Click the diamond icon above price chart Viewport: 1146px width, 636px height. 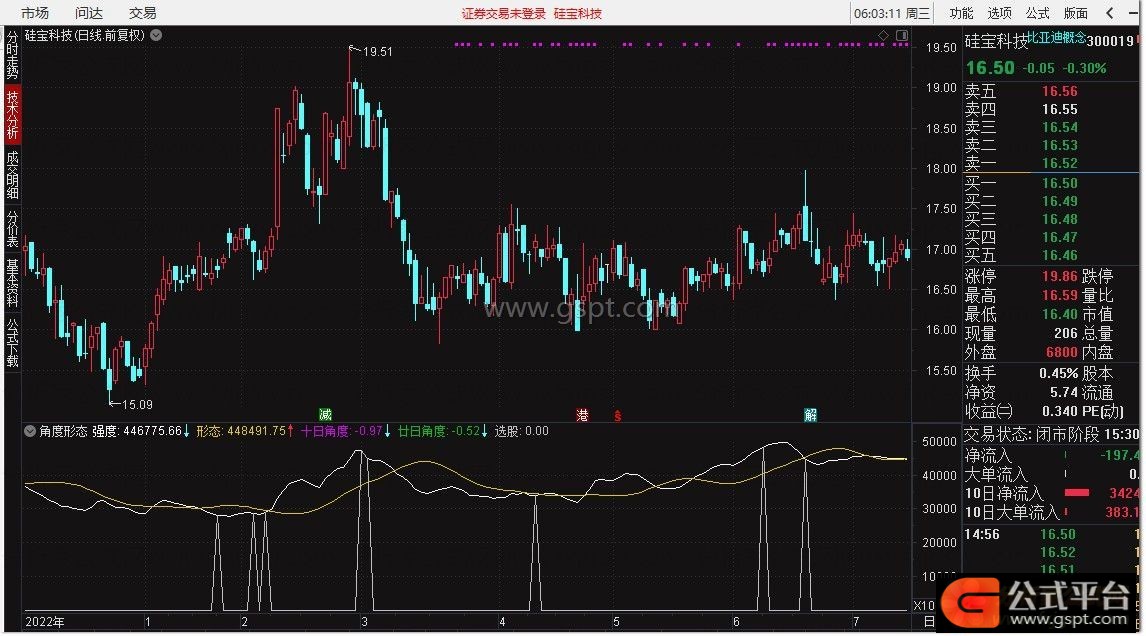click(884, 35)
